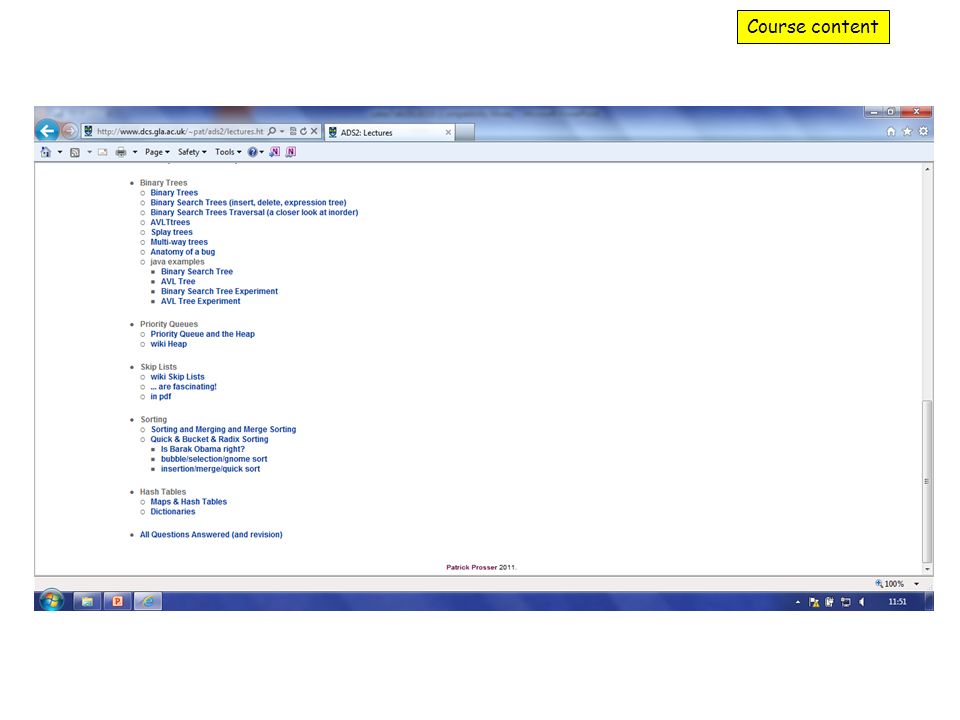Image resolution: width=960 pixels, height=720 pixels.
Task: Open the Dictionaries link
Action: [x=173, y=511]
